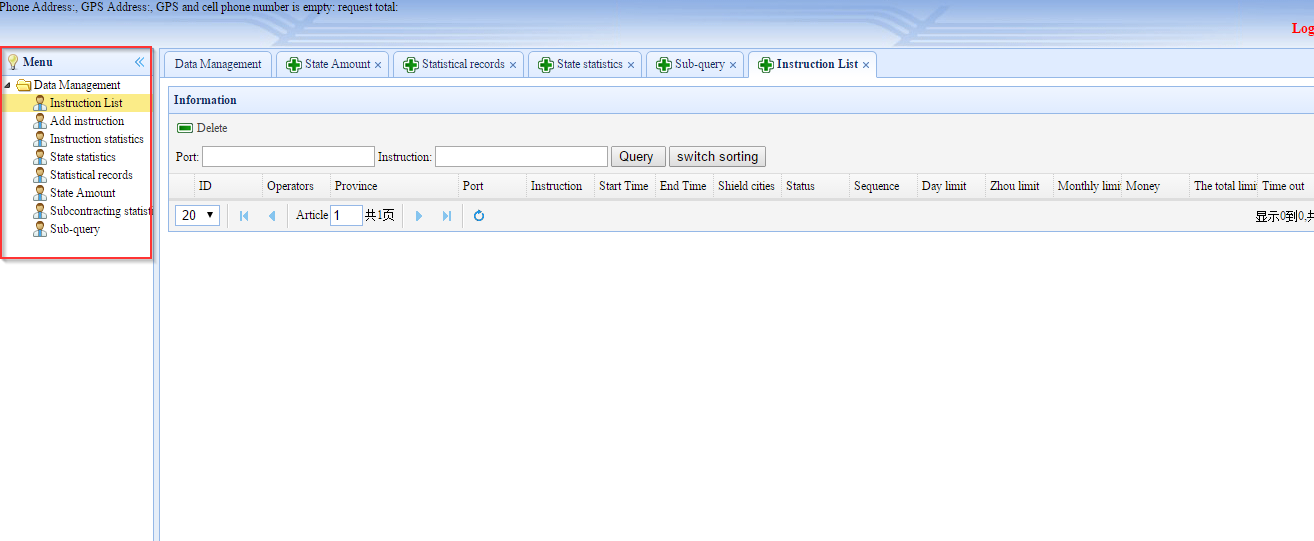The height and width of the screenshot is (541, 1314).
Task: Open the page size dropdown showing 20
Action: [198, 215]
